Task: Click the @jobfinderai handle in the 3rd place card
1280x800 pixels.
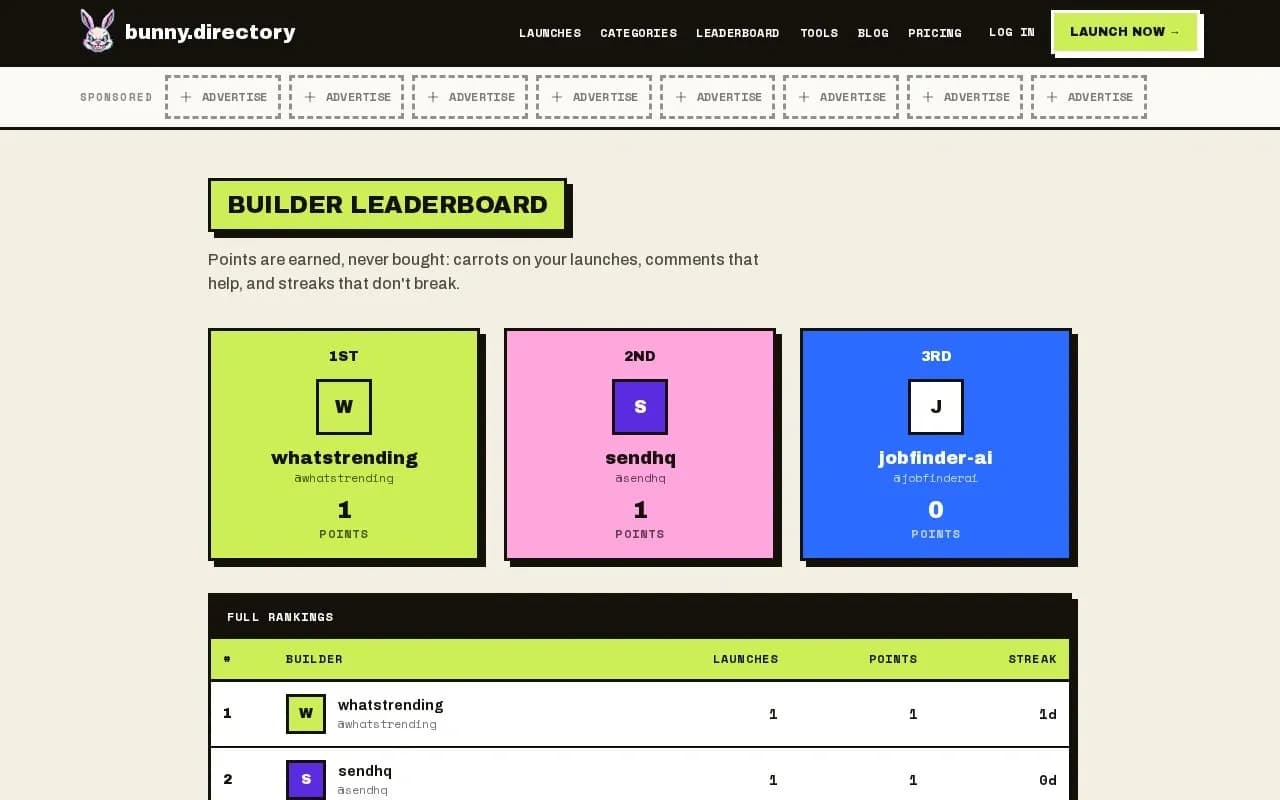Action: (936, 478)
